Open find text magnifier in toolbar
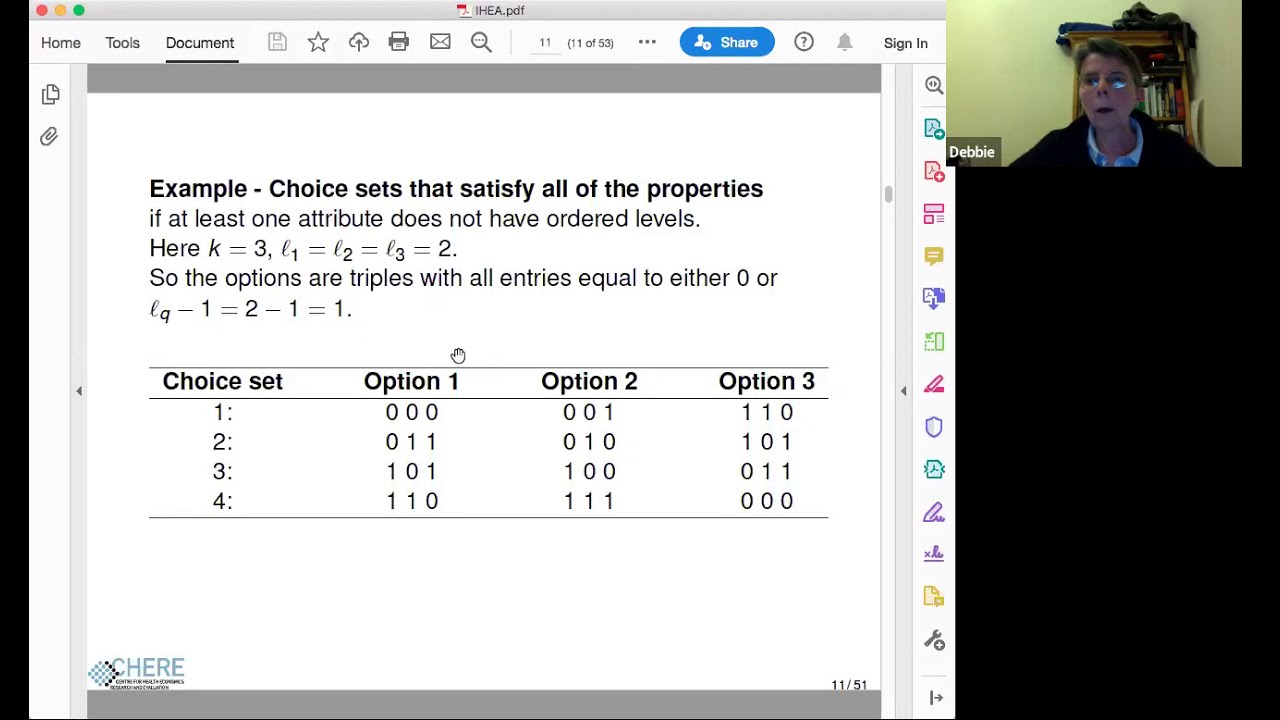This screenshot has width=1280, height=720. (x=481, y=42)
